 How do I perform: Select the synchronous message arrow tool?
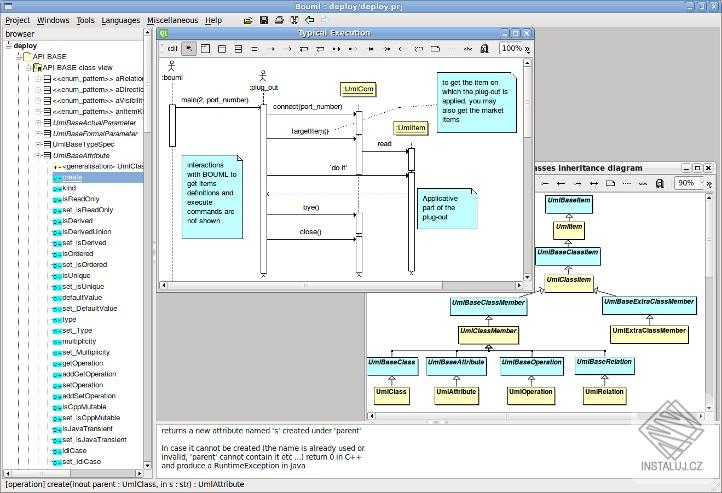click(271, 49)
